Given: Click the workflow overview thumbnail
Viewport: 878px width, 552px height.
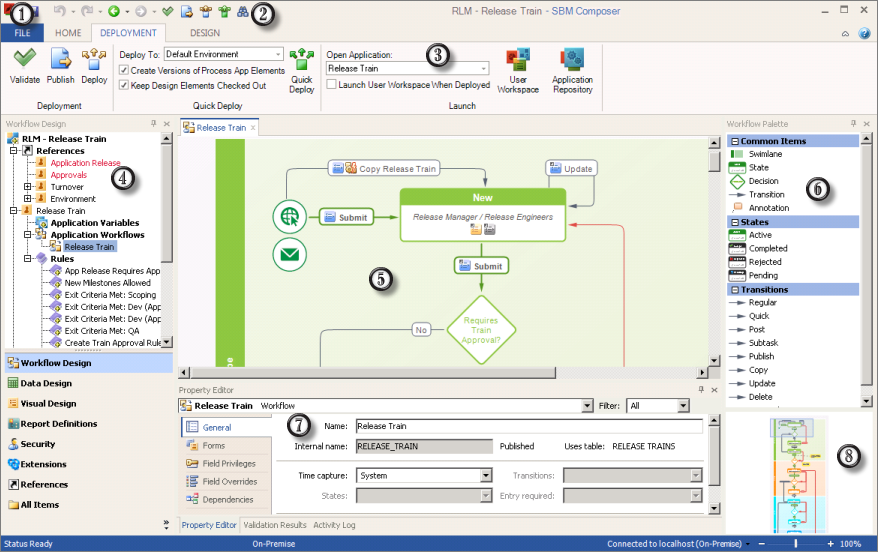Looking at the screenshot, I should pyautogui.click(x=799, y=475).
